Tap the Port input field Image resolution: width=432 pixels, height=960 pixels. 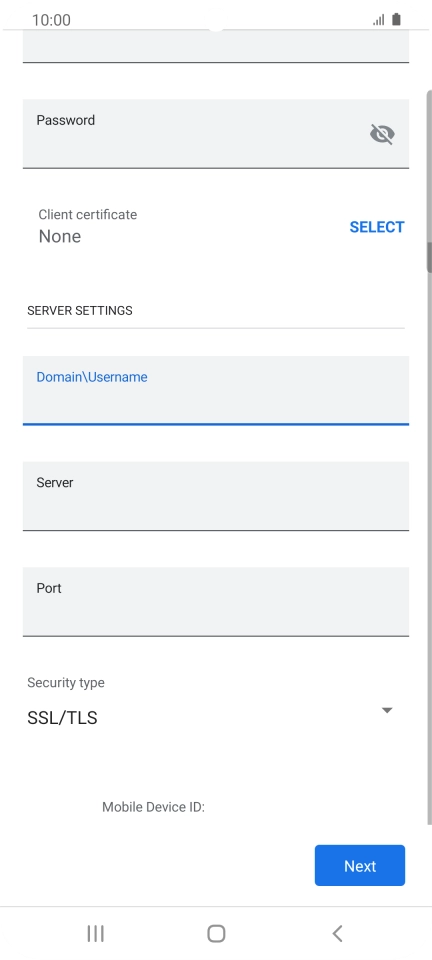pyautogui.click(x=215, y=602)
